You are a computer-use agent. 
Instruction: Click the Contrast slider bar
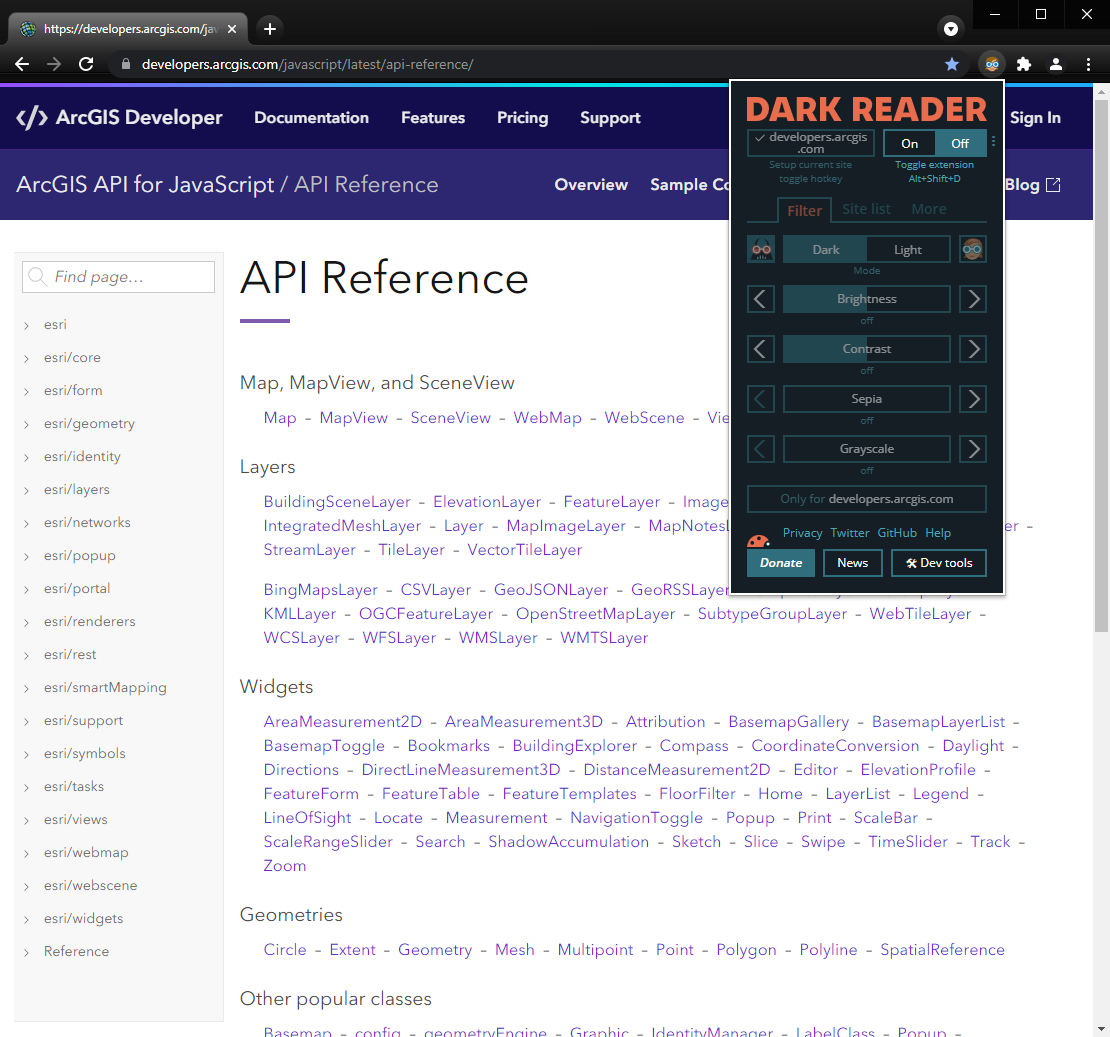(866, 349)
